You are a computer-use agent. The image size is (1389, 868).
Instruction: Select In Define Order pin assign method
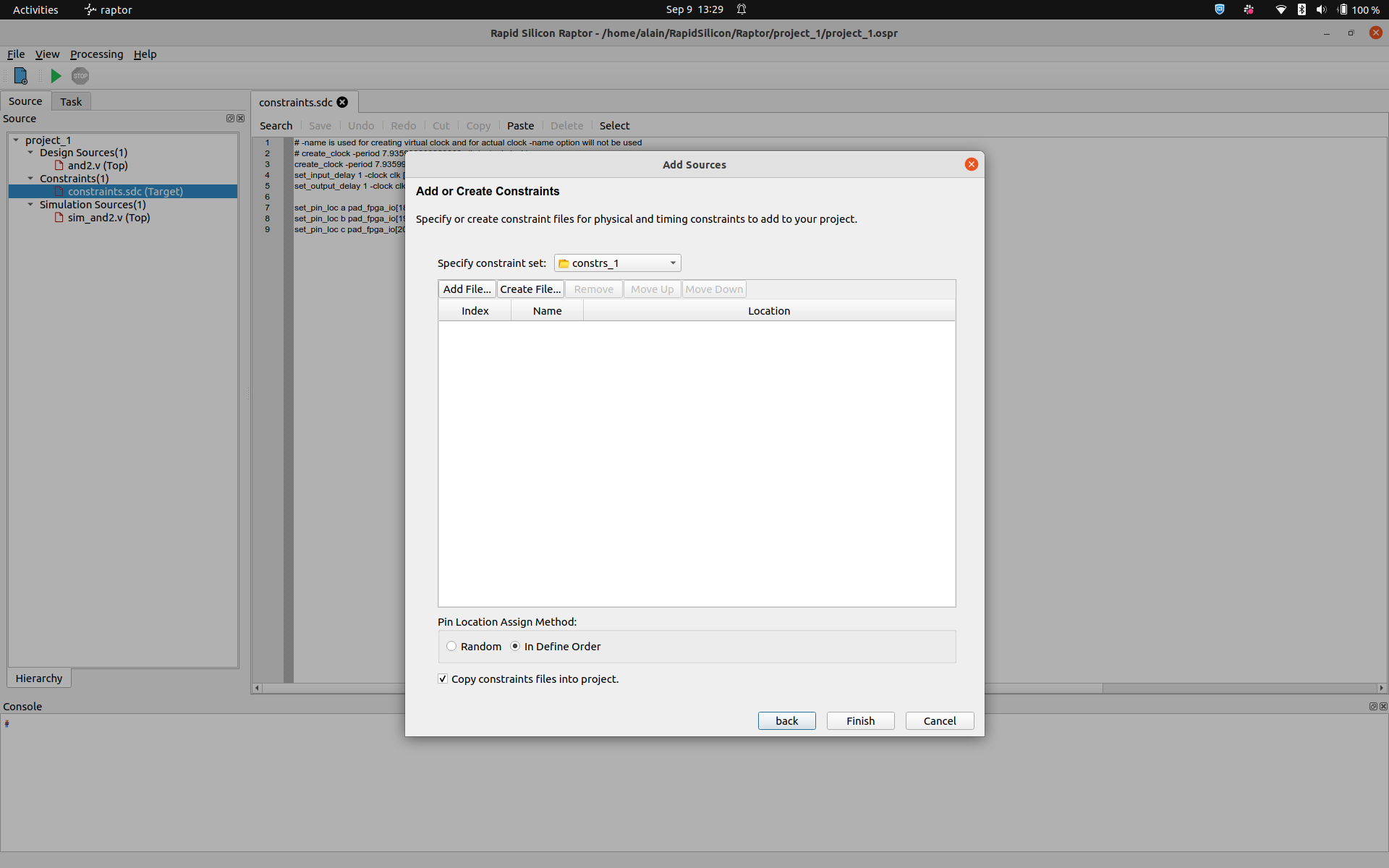(x=515, y=646)
